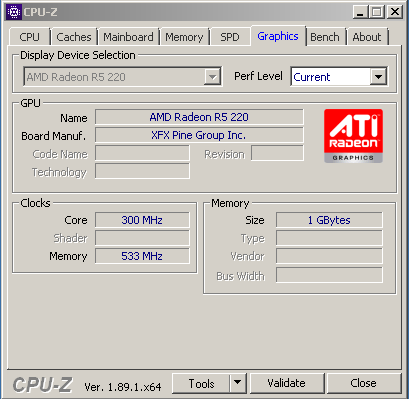Select the Graphics tab
The width and height of the screenshot is (409, 399).
278,36
